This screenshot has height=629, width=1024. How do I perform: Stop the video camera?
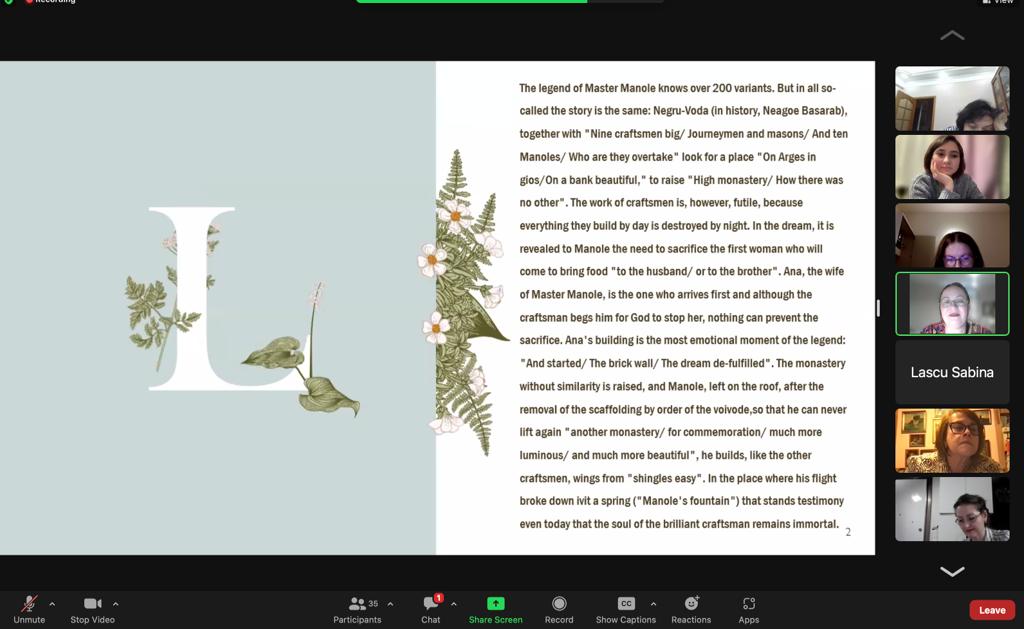click(x=92, y=609)
